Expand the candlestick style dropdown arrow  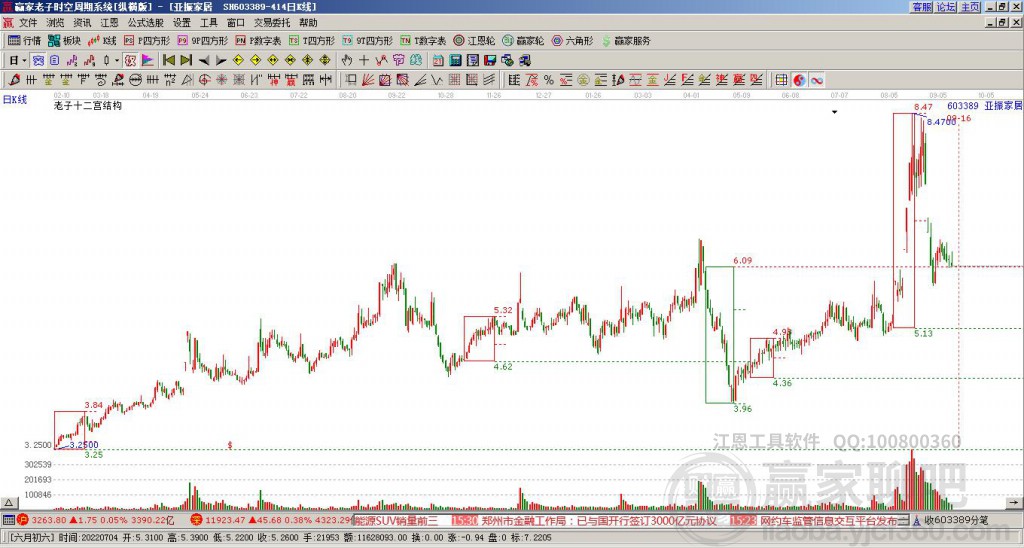[117, 61]
